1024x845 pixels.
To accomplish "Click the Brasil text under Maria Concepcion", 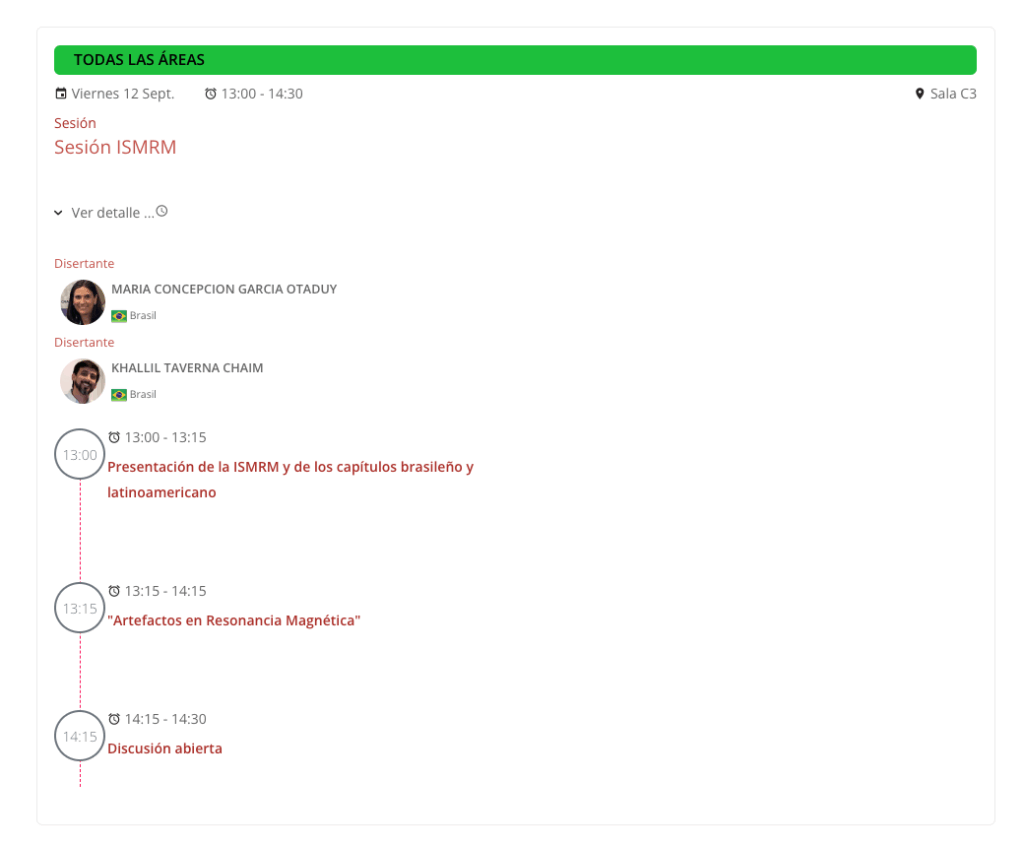I will 143,315.
